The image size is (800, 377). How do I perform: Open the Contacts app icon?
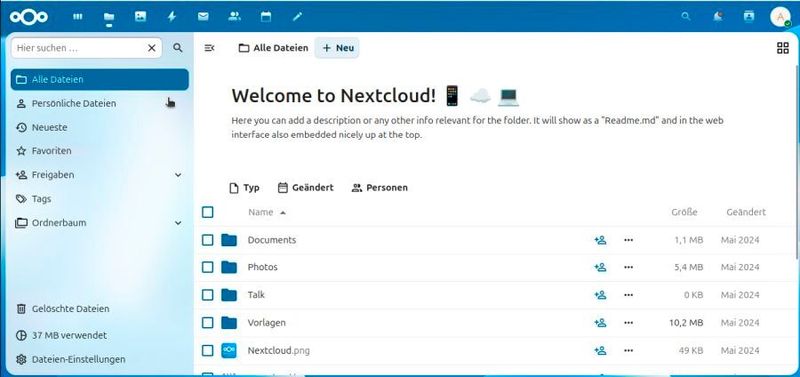235,17
